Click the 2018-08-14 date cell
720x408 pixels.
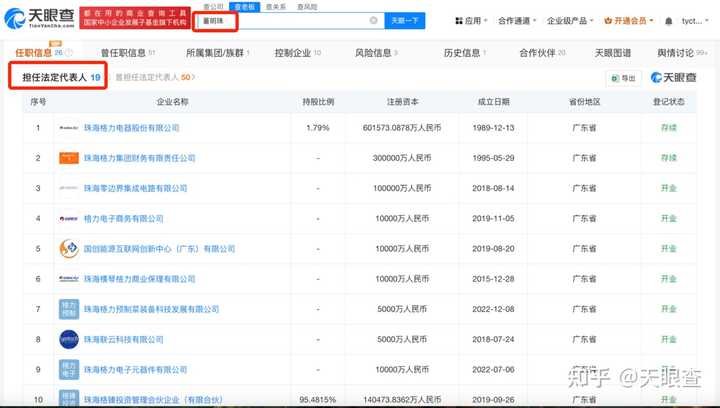tap(493, 188)
